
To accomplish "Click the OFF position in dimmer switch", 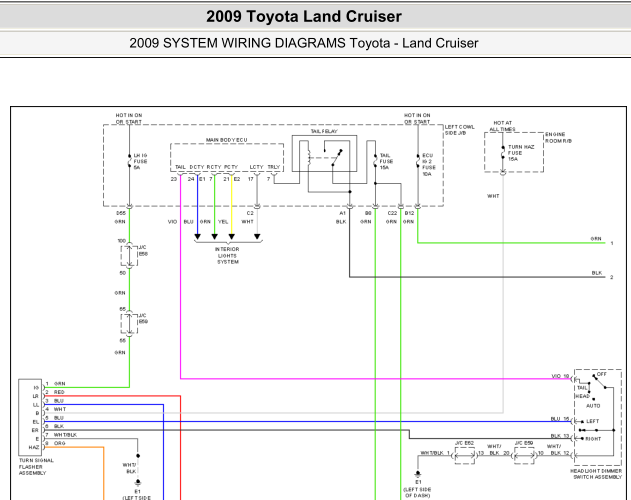I will [601, 374].
